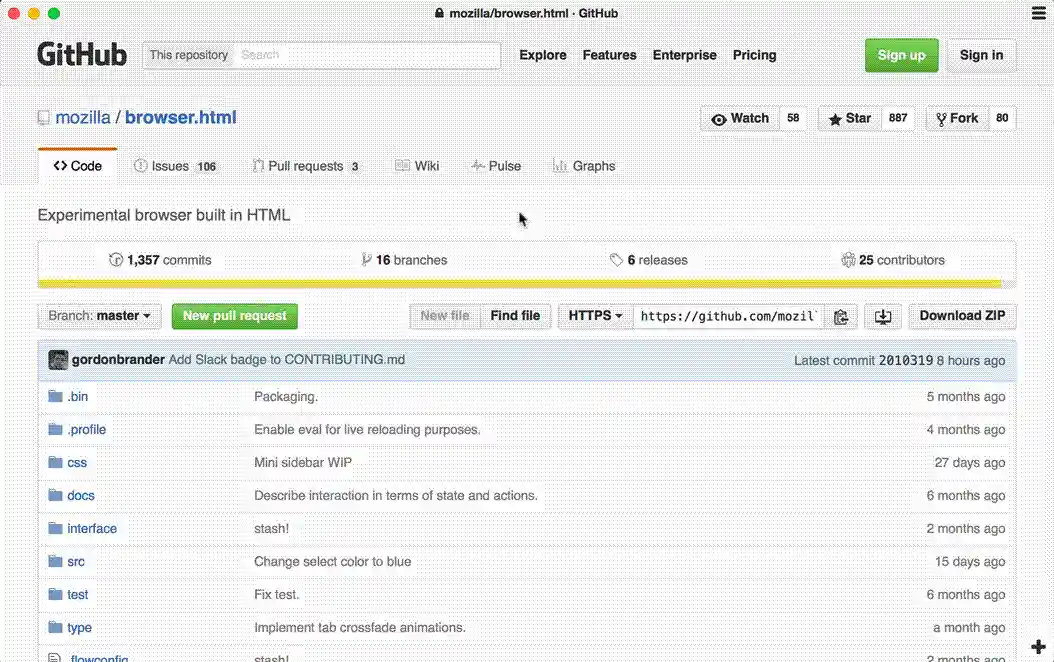This screenshot has width=1054, height=662.
Task: Switch 'This repository' search scope
Action: click(x=189, y=55)
